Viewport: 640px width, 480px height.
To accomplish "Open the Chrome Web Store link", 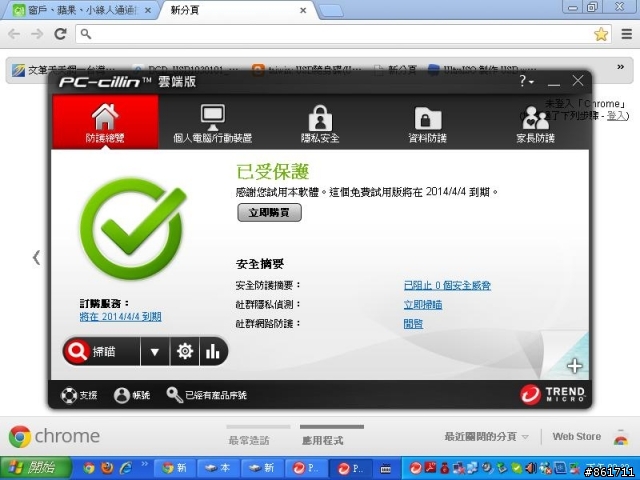I will 576,436.
